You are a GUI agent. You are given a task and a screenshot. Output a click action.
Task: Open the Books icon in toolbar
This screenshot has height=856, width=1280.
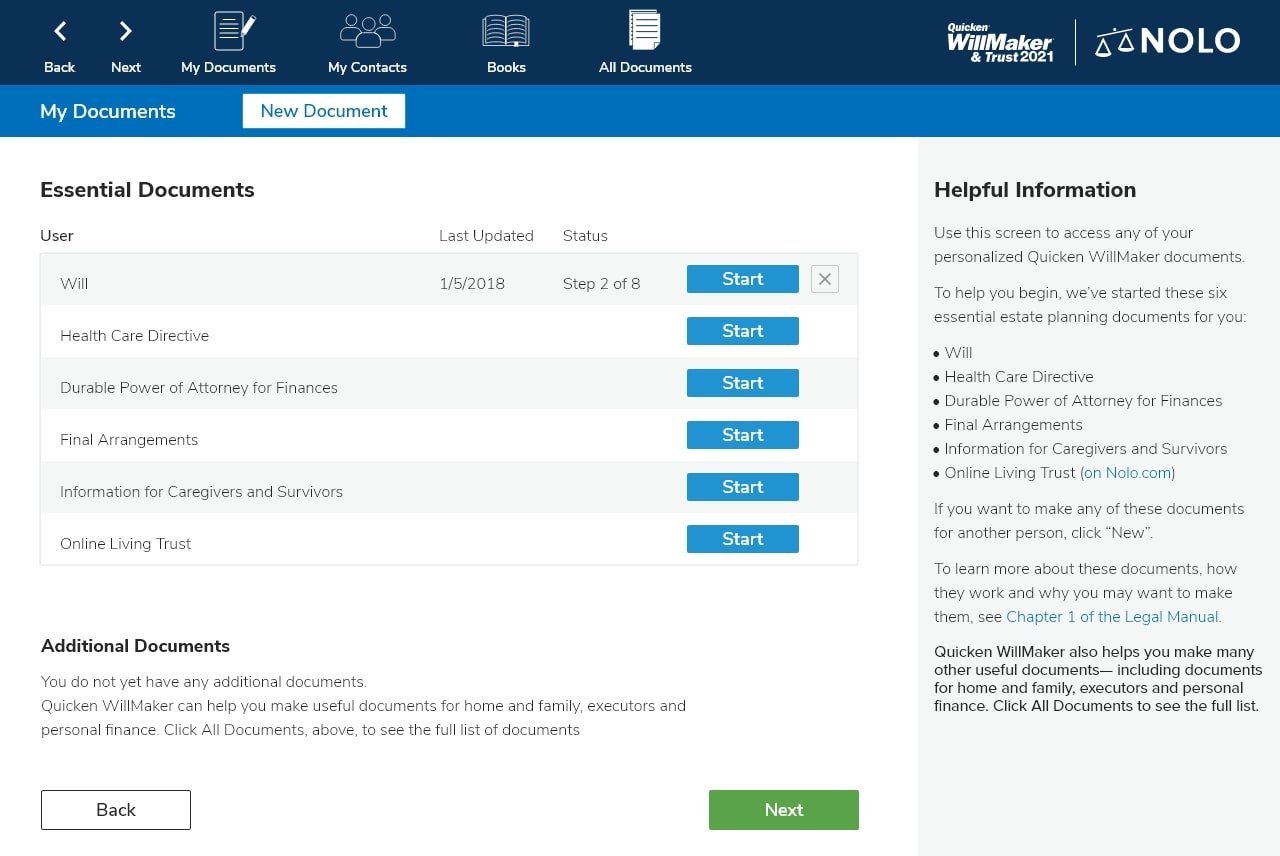[506, 32]
